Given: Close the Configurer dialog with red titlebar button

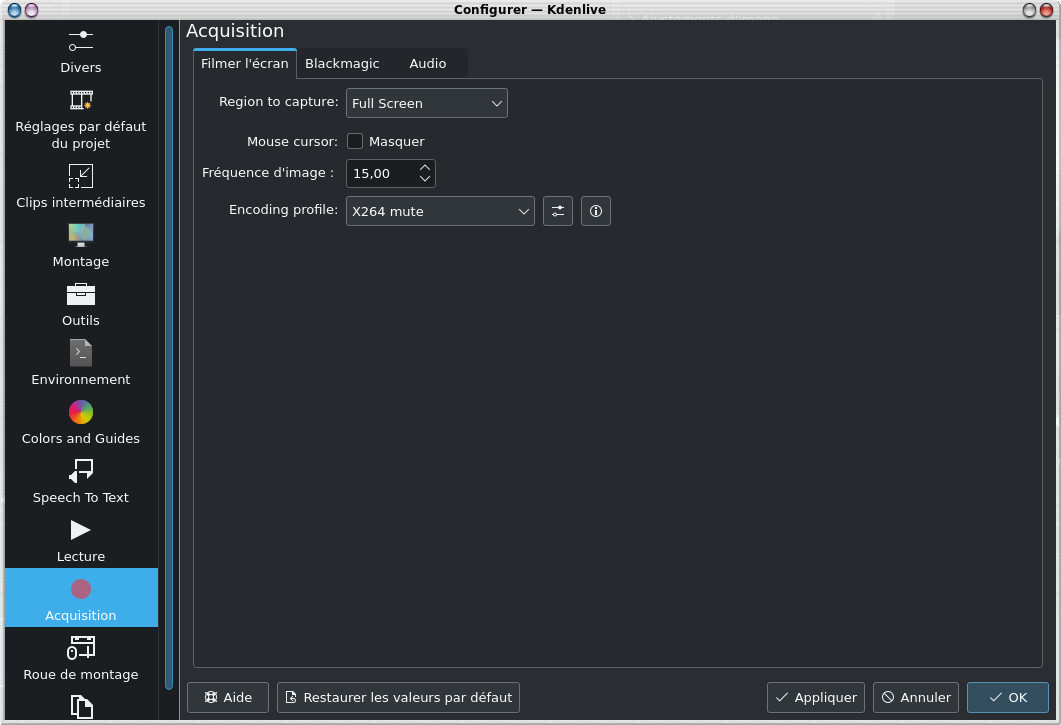Looking at the screenshot, I should coord(1046,10).
